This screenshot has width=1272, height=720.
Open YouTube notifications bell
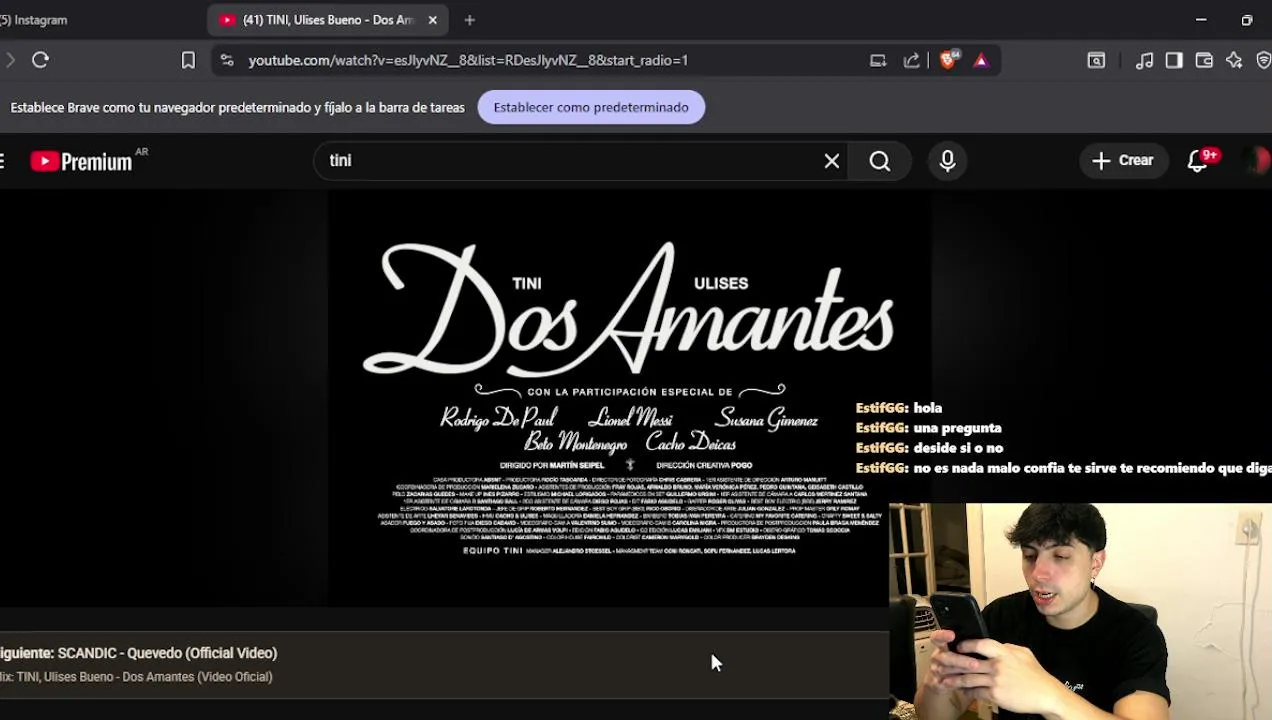pyautogui.click(x=1198, y=161)
